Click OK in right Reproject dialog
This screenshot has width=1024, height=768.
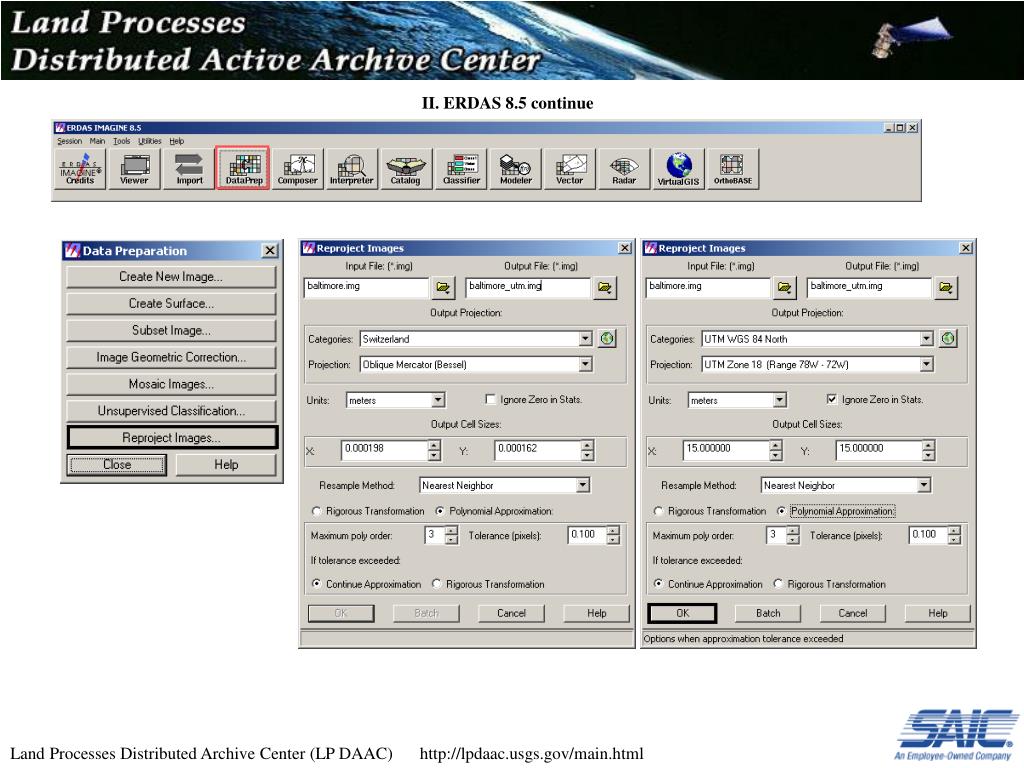(x=682, y=613)
